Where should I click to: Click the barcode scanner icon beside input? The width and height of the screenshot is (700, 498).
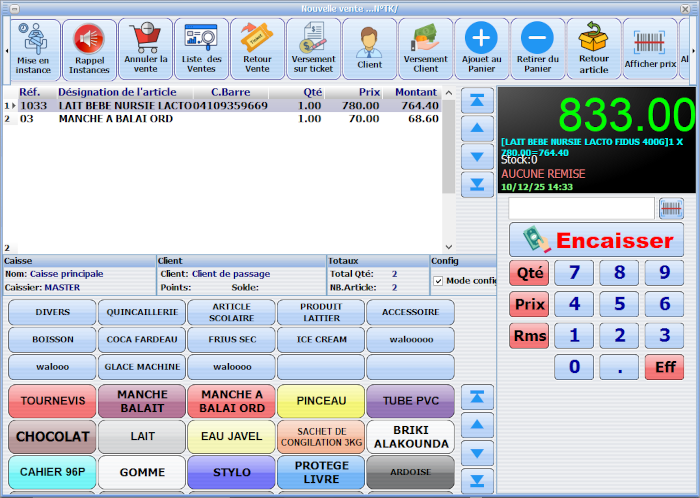672,208
